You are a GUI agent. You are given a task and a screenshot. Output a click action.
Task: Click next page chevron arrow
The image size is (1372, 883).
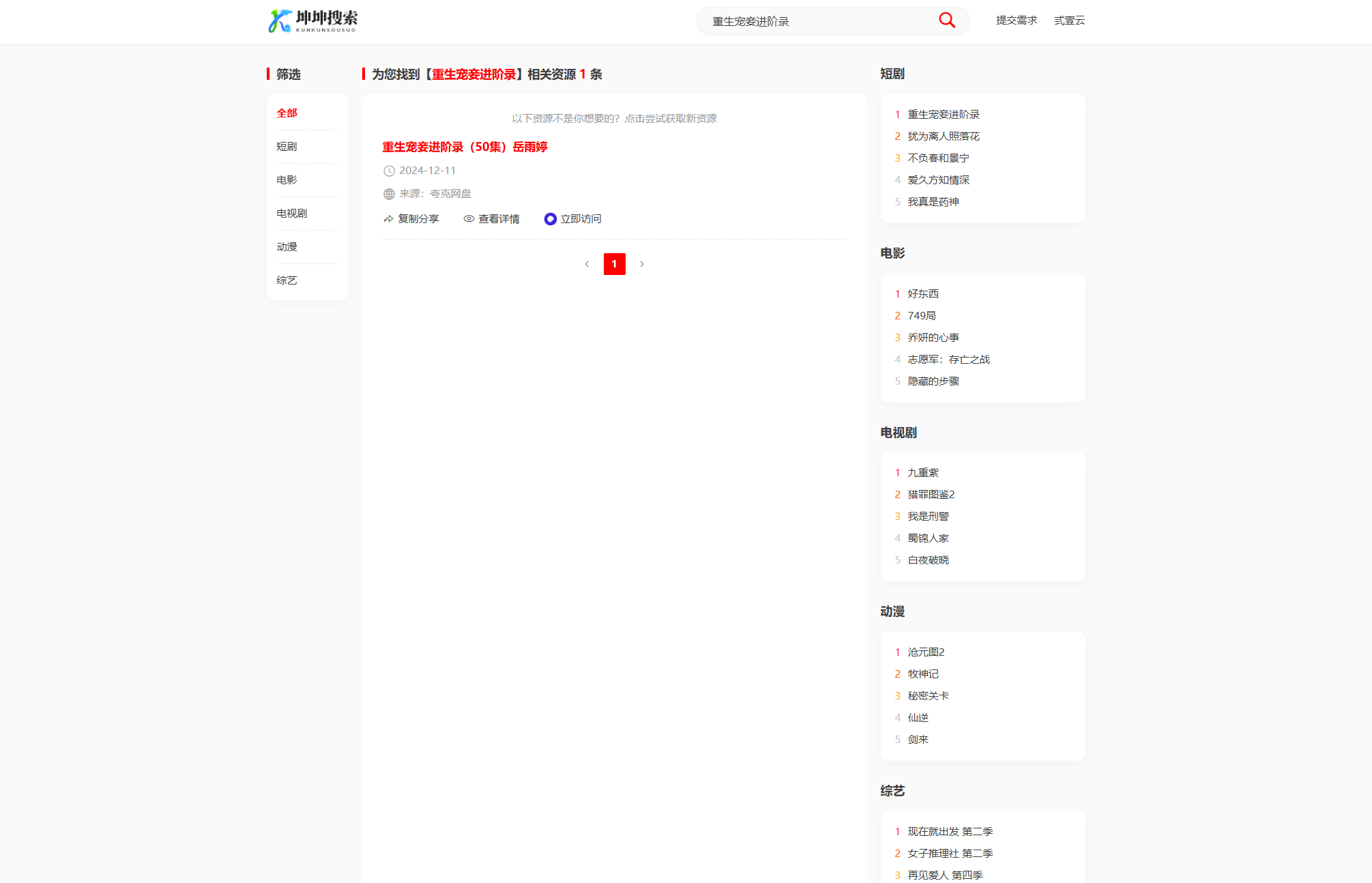pyautogui.click(x=642, y=264)
